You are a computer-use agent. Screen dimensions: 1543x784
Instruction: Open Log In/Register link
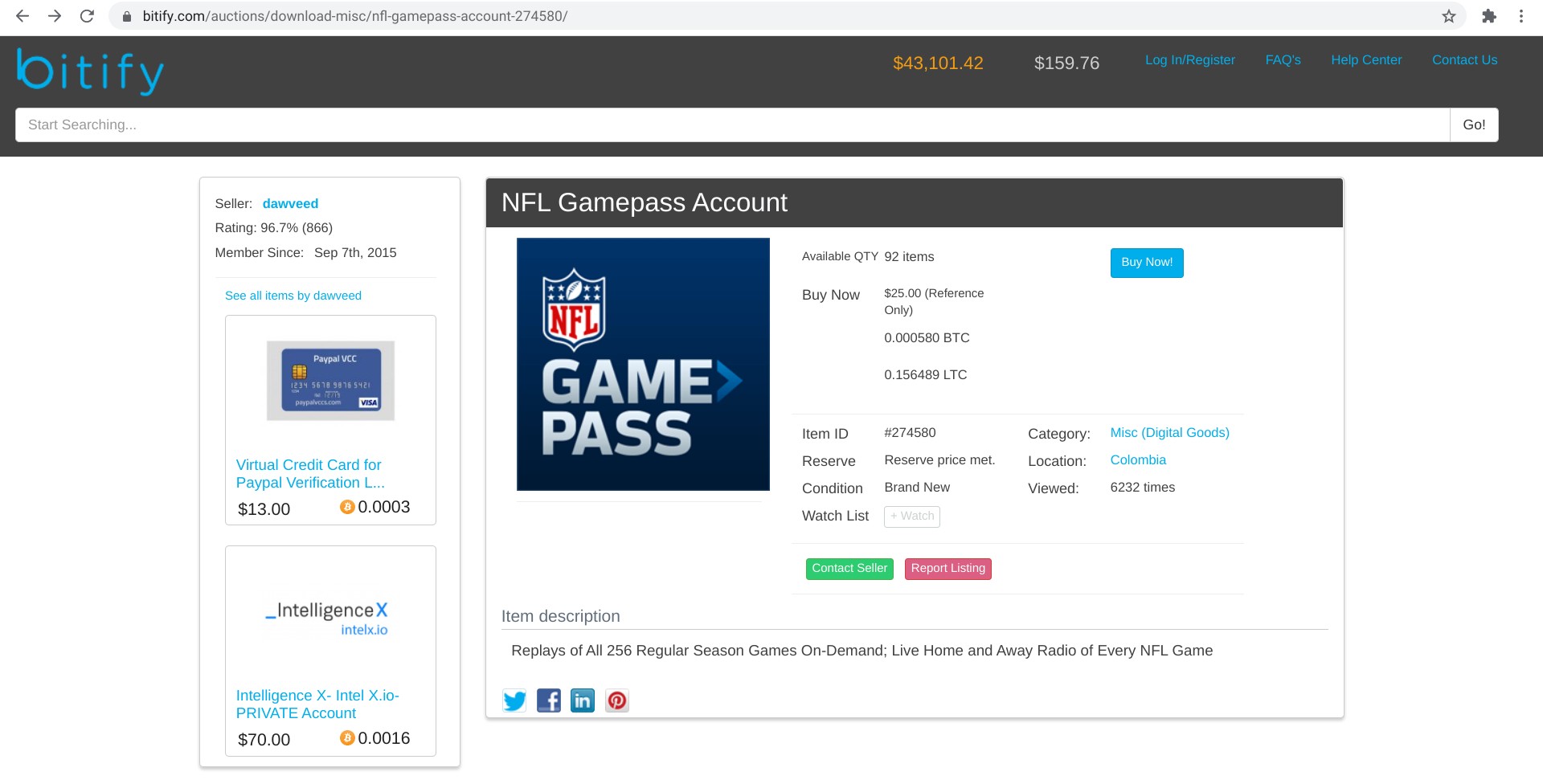(x=1190, y=60)
